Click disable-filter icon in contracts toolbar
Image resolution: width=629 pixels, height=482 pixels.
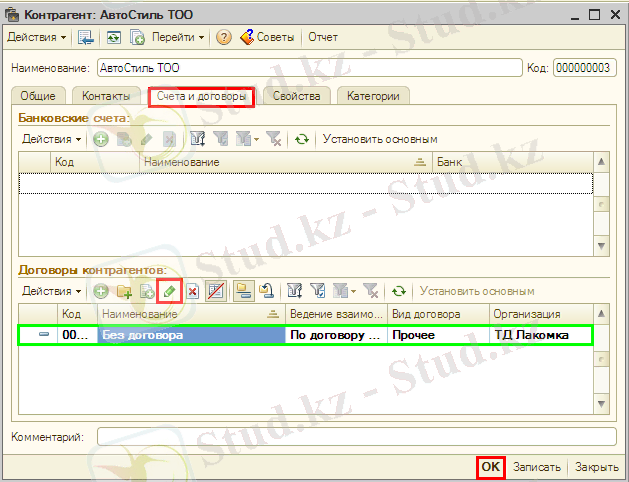[x=371, y=291]
